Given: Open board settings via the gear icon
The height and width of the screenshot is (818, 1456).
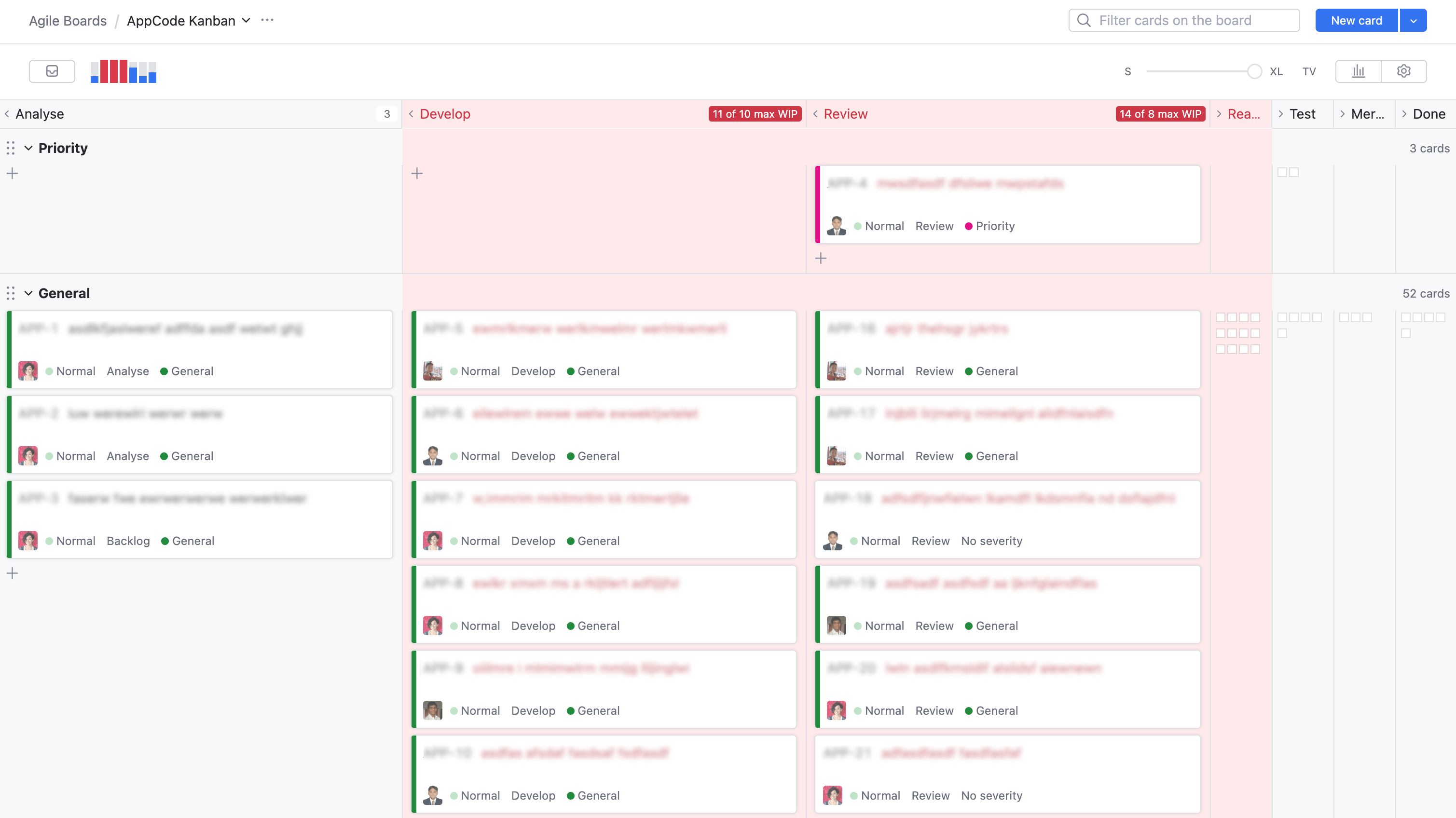Looking at the screenshot, I should point(1404,71).
